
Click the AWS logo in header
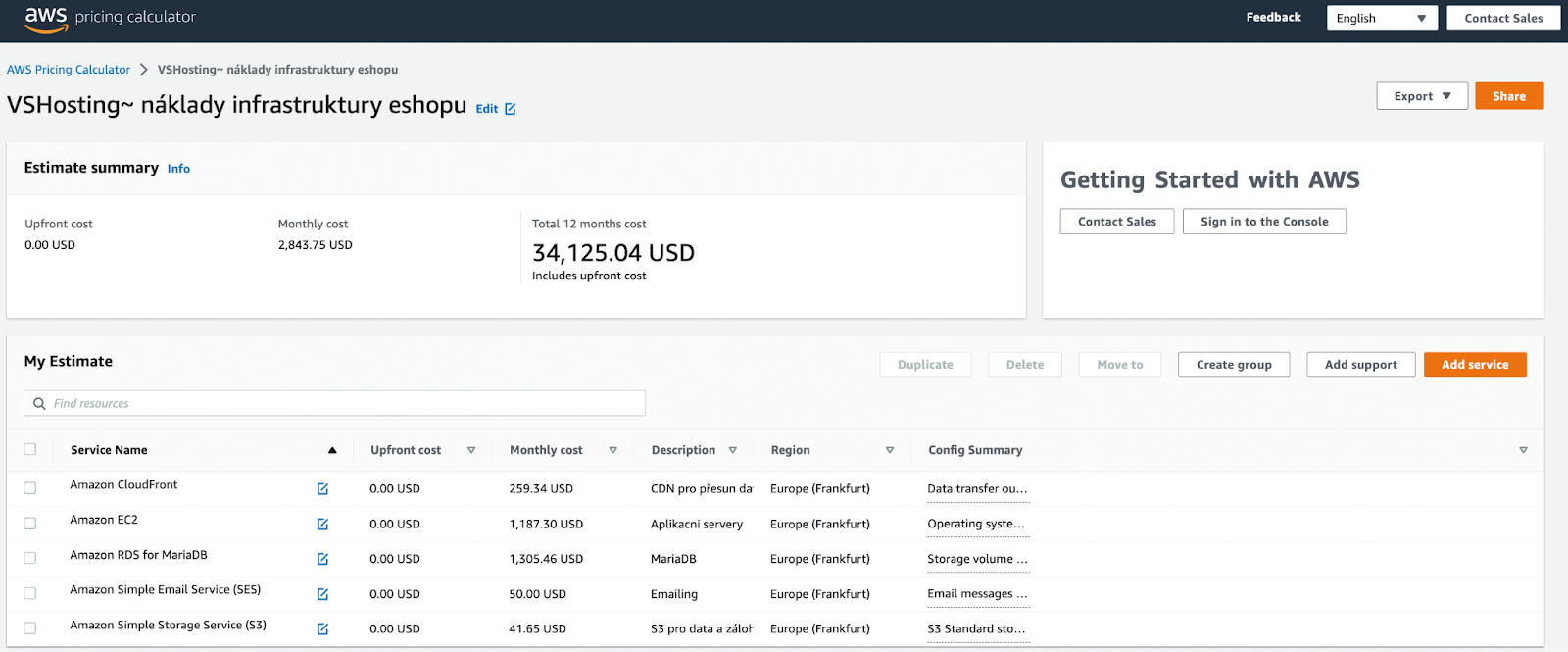(x=46, y=19)
